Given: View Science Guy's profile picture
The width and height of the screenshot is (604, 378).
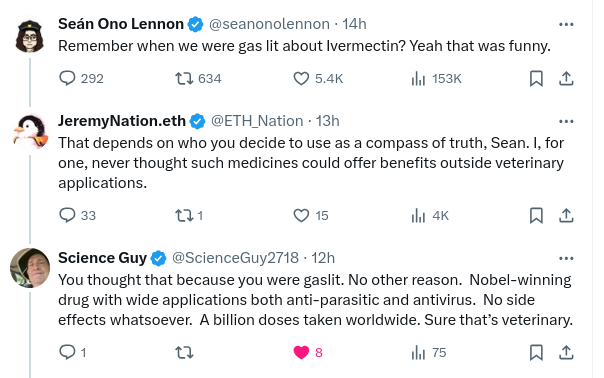Looking at the screenshot, I should point(30,268).
